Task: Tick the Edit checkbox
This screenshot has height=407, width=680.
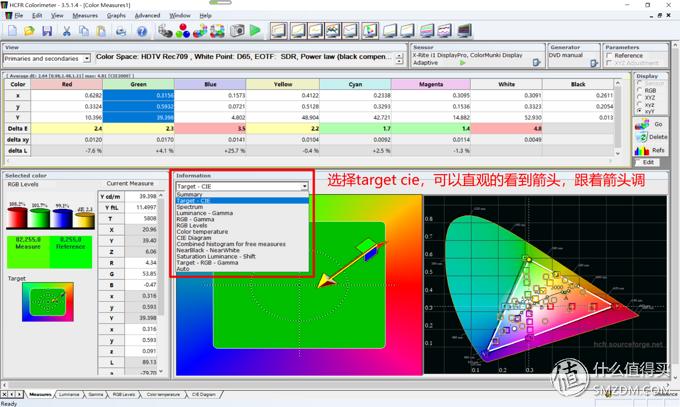Action: 638,162
